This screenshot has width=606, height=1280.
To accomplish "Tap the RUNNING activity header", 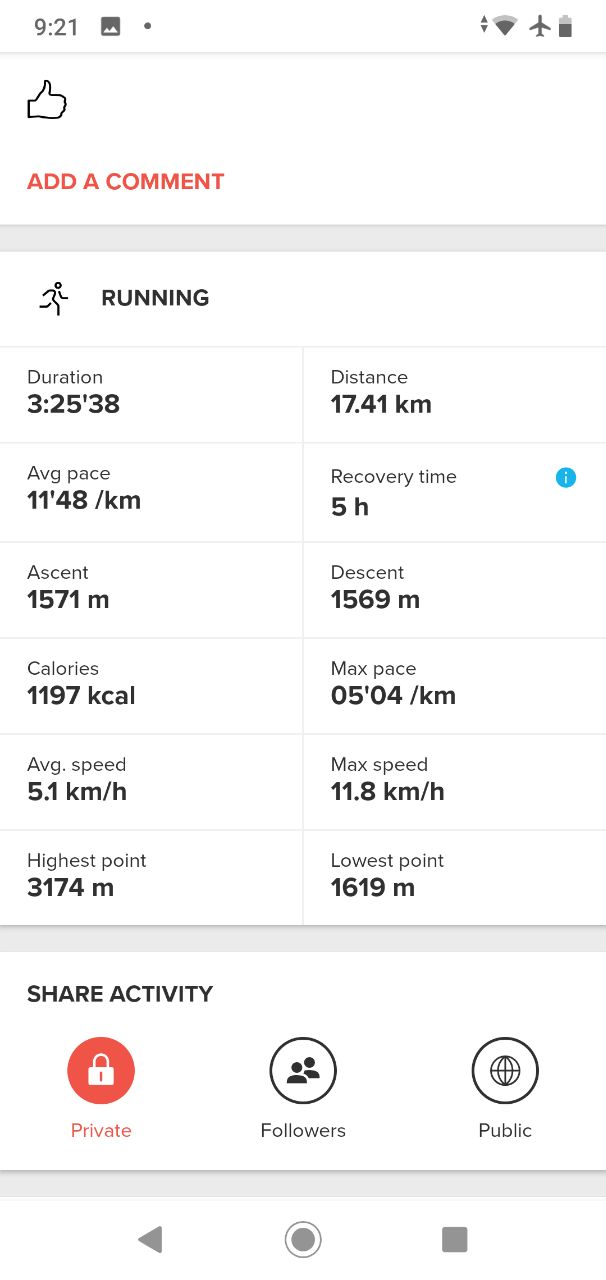I will click(x=155, y=298).
